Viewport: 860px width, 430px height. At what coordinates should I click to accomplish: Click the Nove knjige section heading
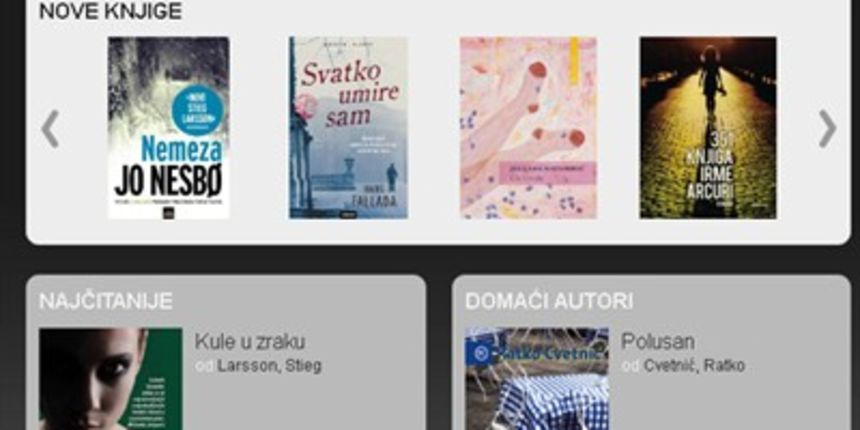coord(110,12)
